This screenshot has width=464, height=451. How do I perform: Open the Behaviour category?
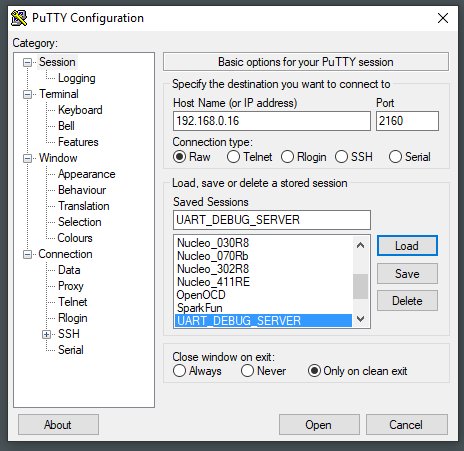click(x=82, y=190)
